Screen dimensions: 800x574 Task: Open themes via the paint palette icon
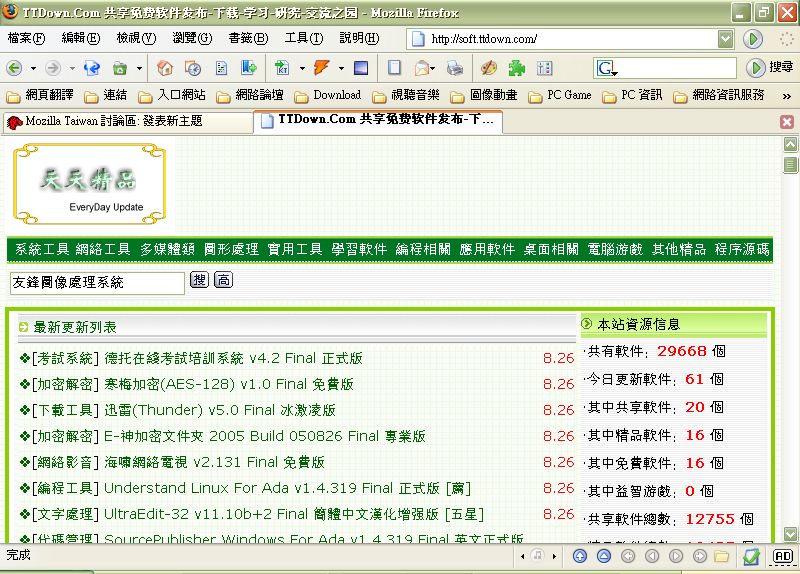click(489, 68)
